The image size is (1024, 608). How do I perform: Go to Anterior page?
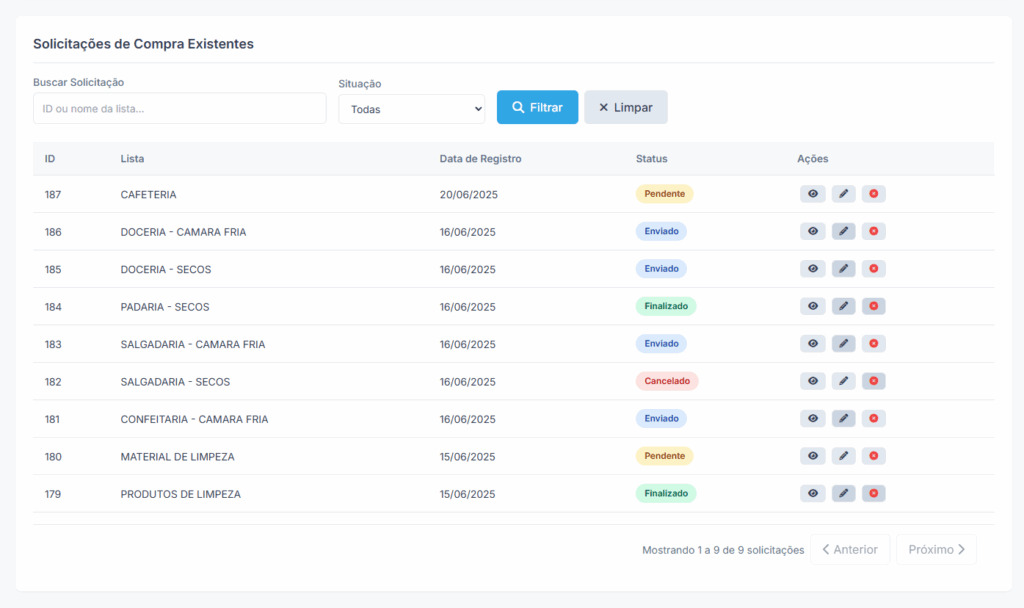coord(850,549)
